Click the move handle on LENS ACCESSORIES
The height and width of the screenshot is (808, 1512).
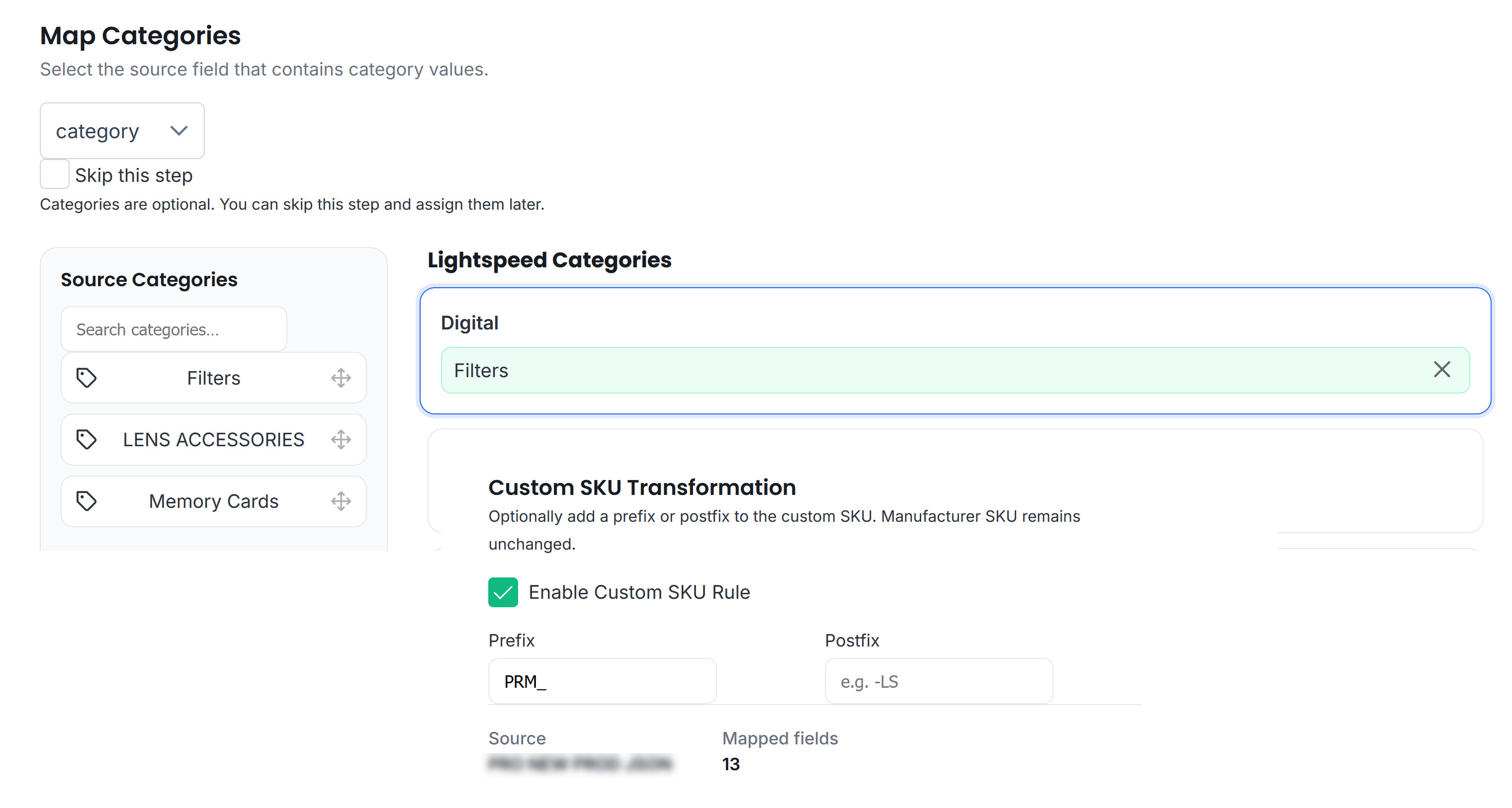point(341,439)
